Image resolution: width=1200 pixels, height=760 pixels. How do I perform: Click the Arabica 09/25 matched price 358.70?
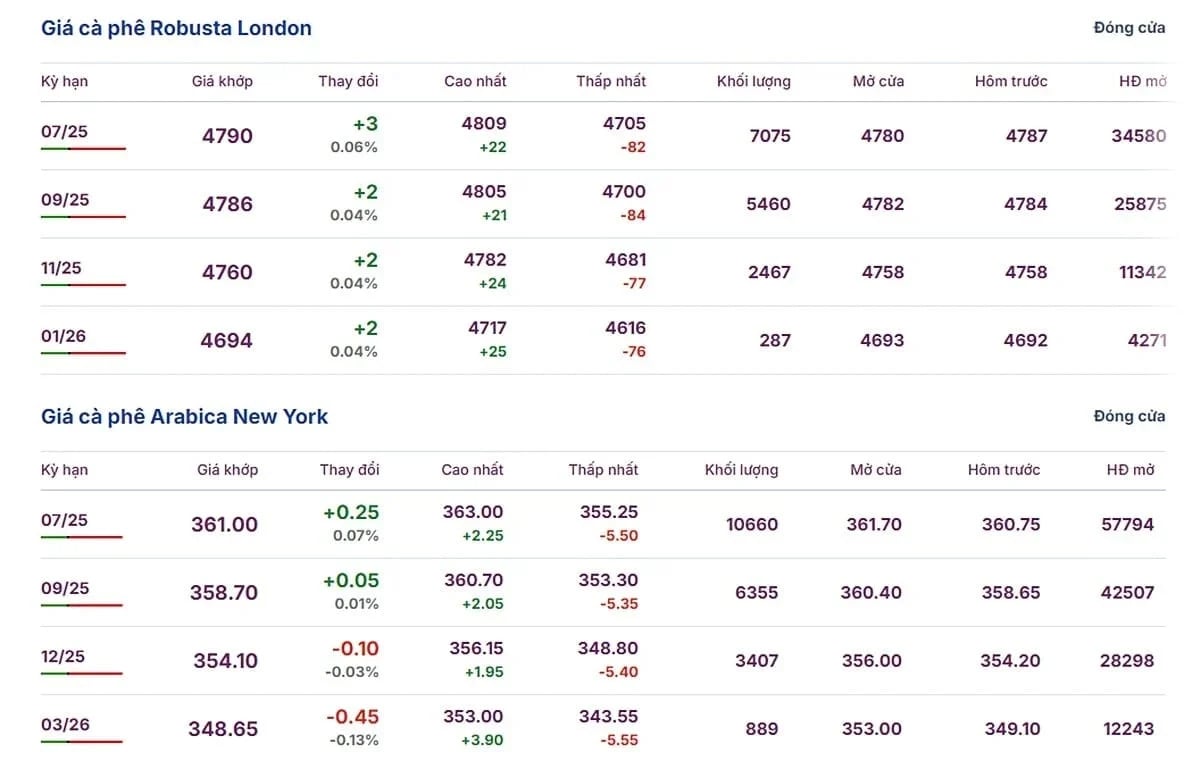click(224, 592)
